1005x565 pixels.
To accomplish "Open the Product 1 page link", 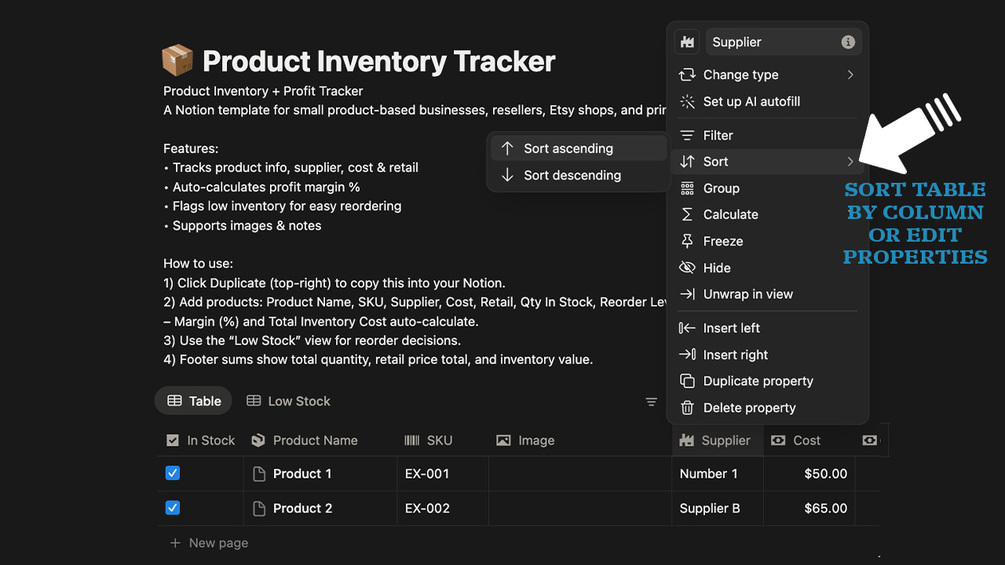I will point(302,474).
